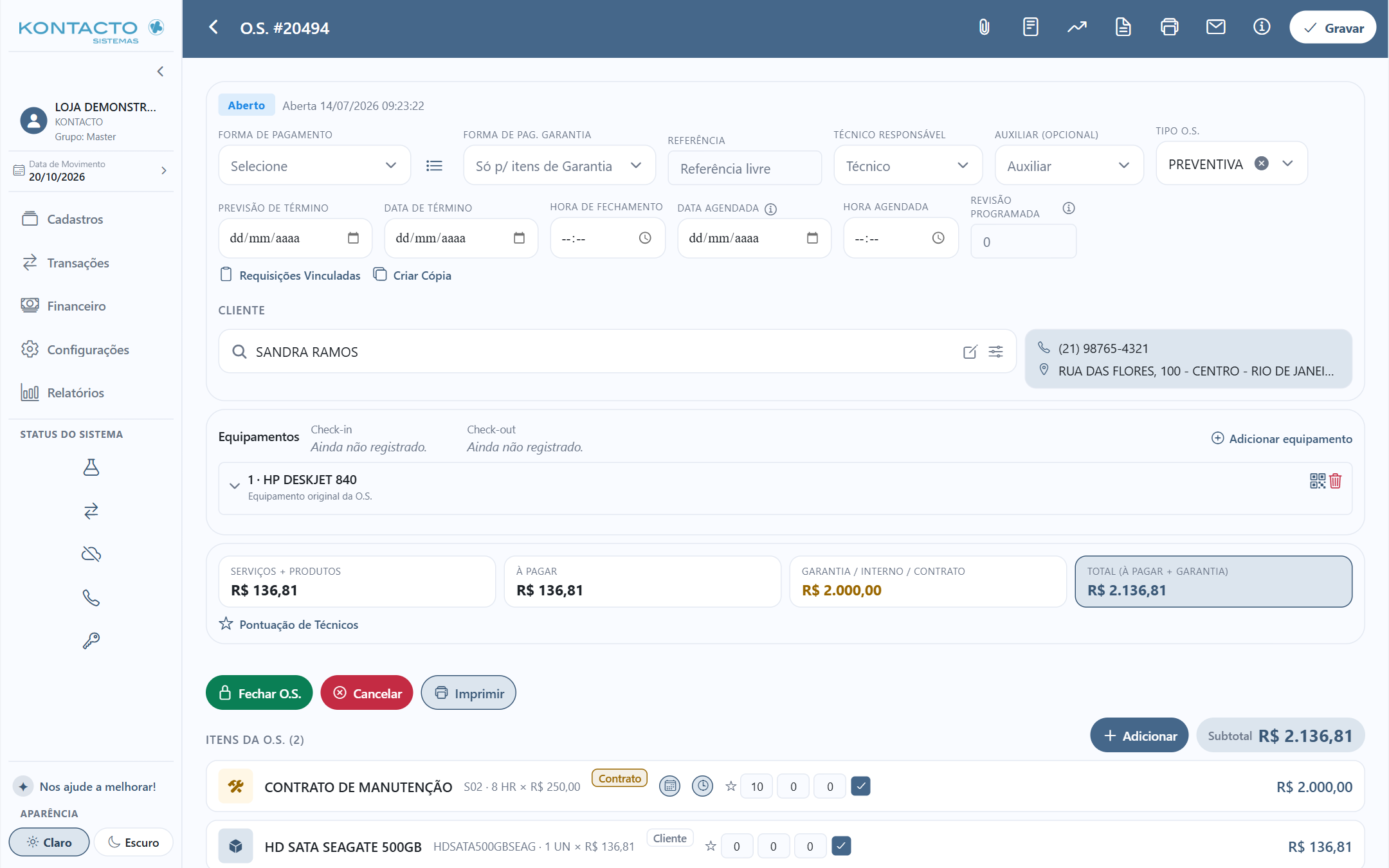
Task: Open Auxiliar dropdown
Action: coord(1069,166)
